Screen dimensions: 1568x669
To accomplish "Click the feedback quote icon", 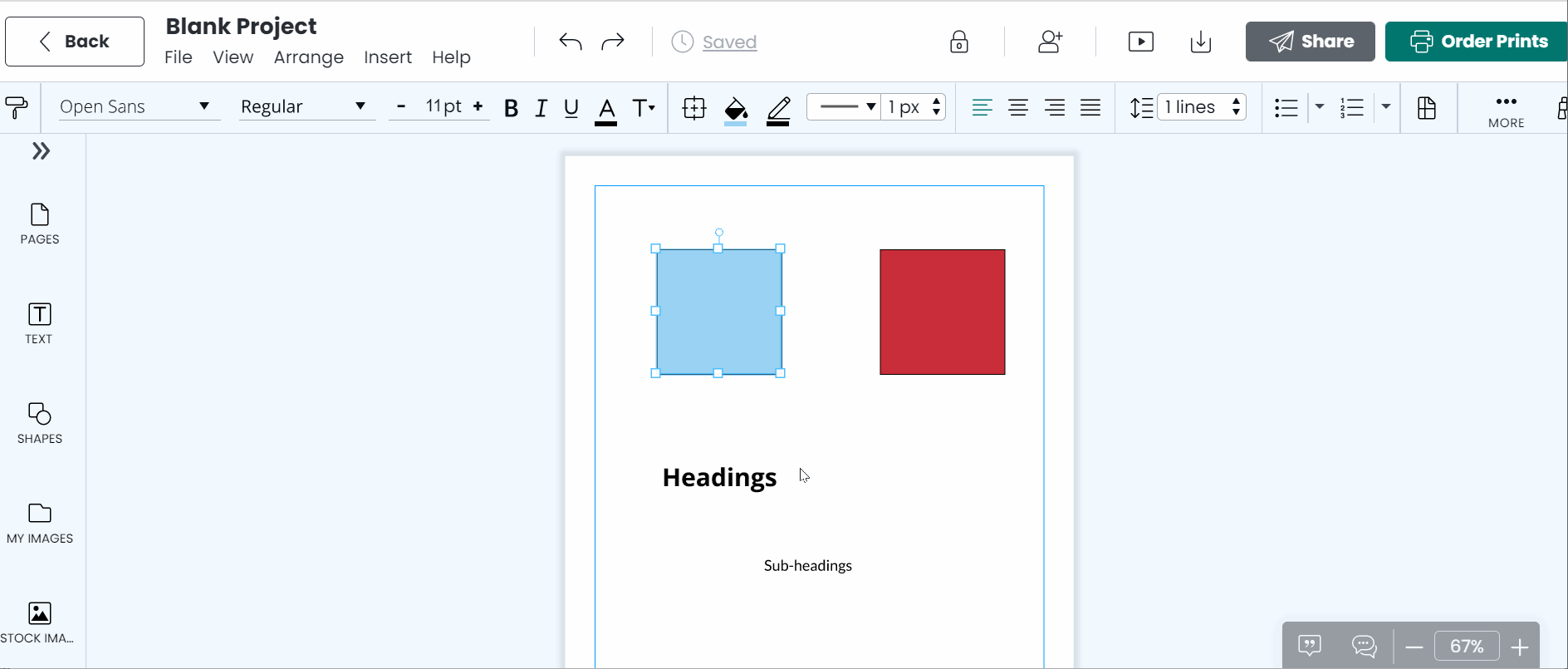I will point(1310,646).
